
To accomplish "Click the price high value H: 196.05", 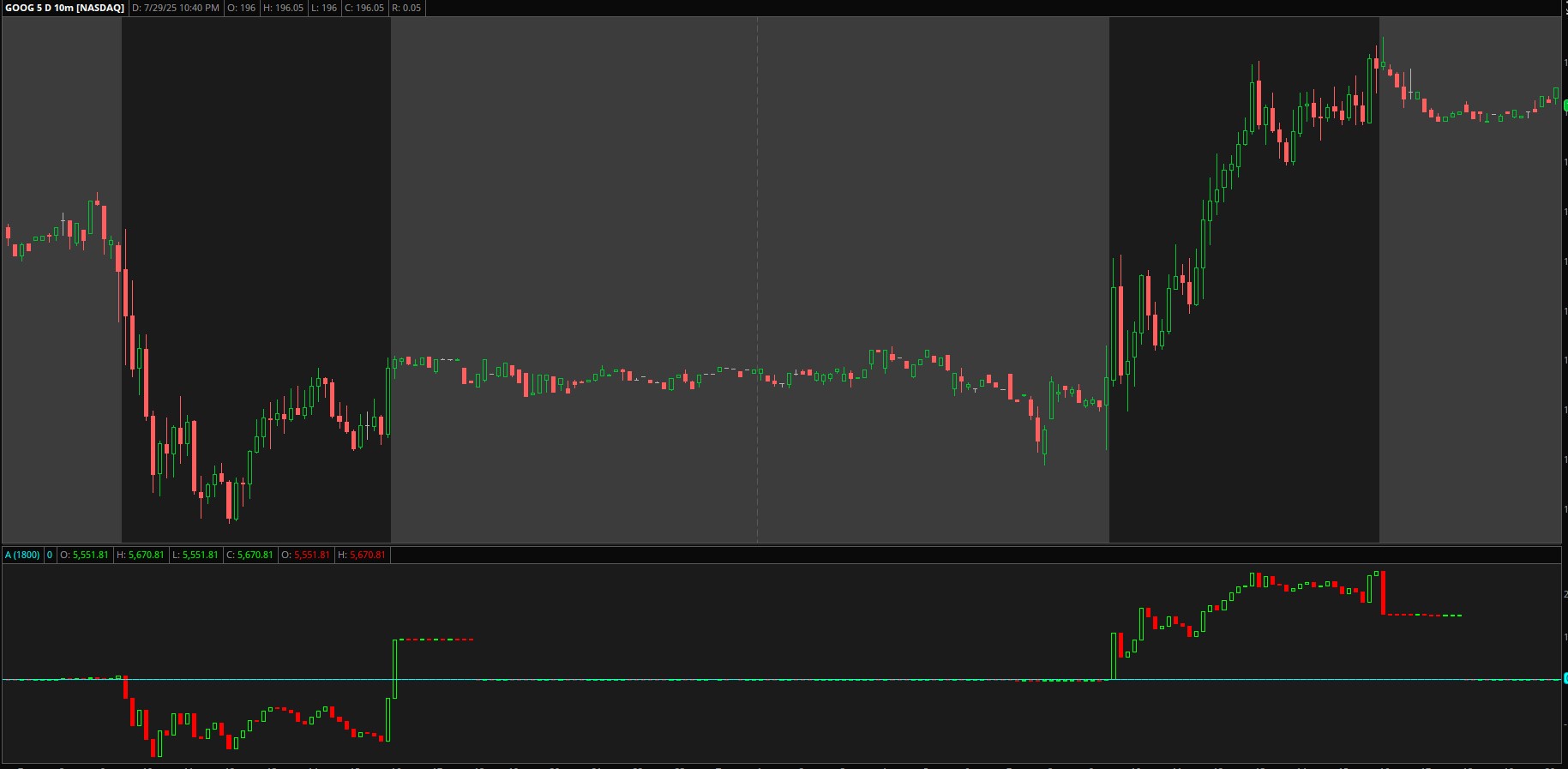I will coord(283,8).
